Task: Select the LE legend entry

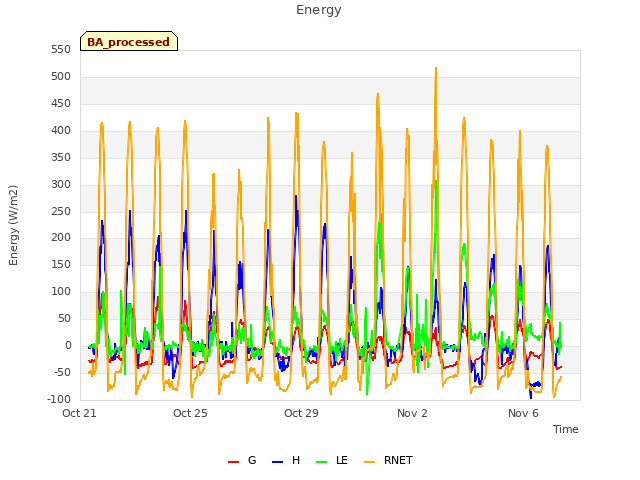Action: 331,460
